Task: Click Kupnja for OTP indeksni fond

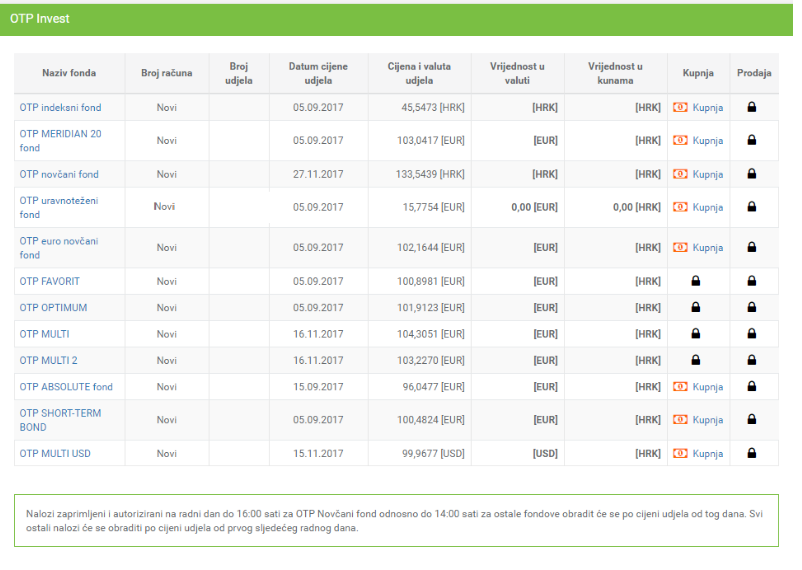Action: point(708,107)
